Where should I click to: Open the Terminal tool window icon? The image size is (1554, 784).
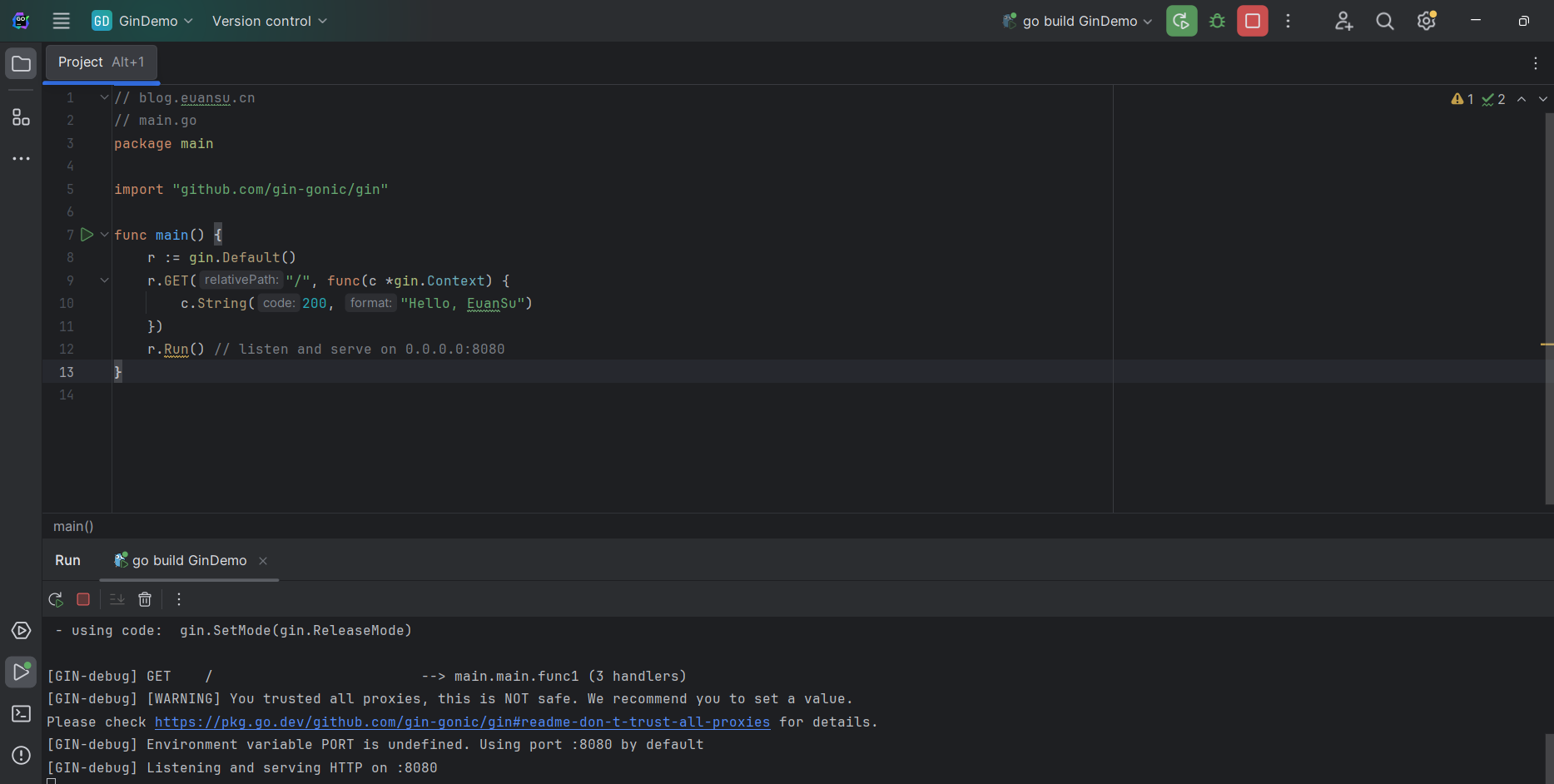(x=21, y=713)
